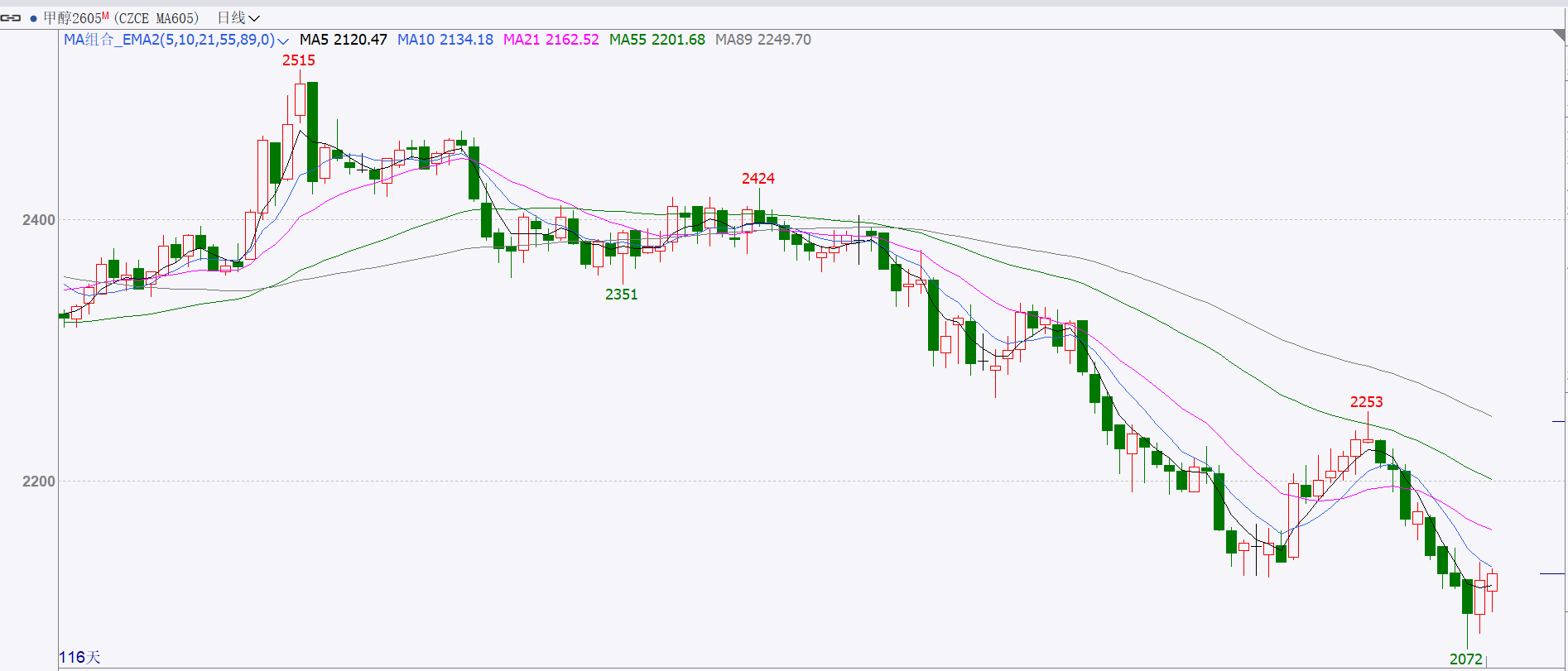Click the 2400 price axis label

[38, 220]
